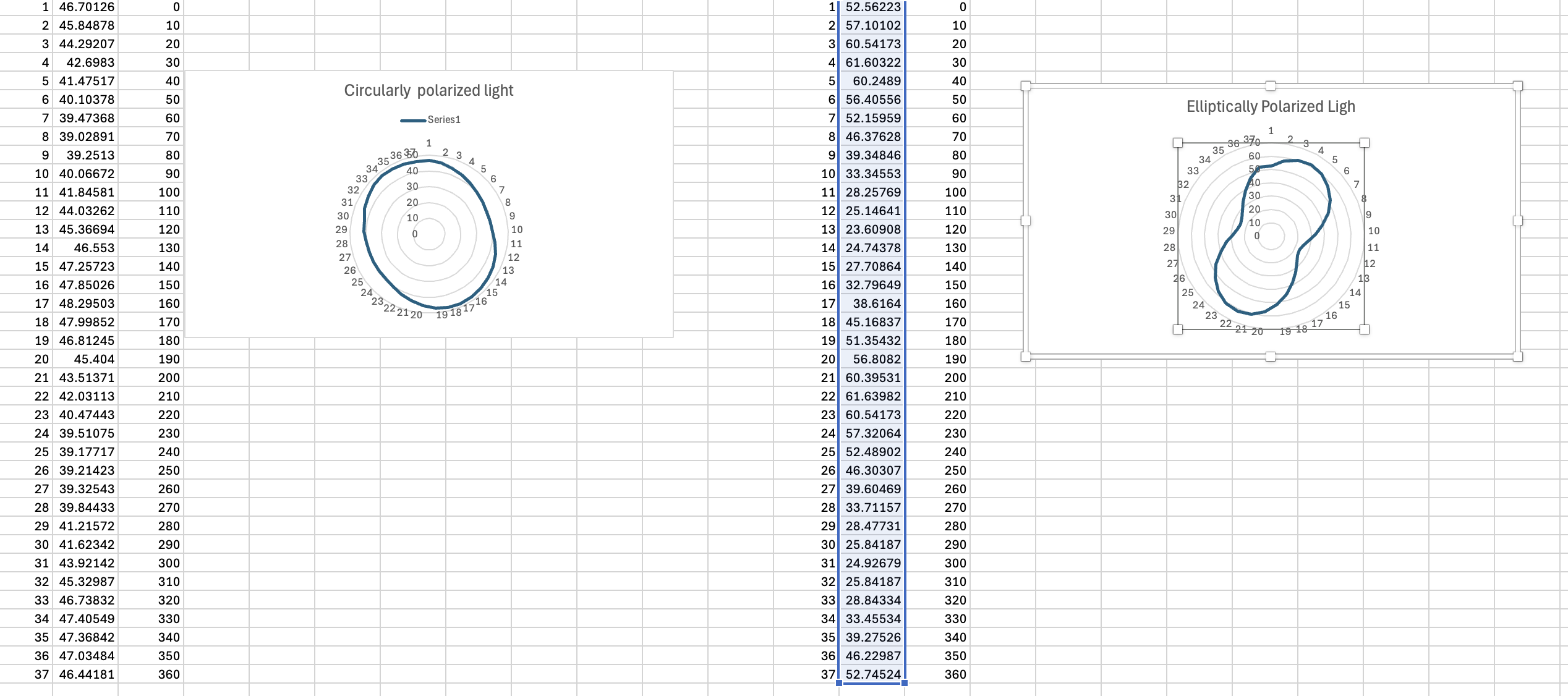
Task: Click bottom-middle resize handle of elliptical chart frame
Action: [1271, 357]
